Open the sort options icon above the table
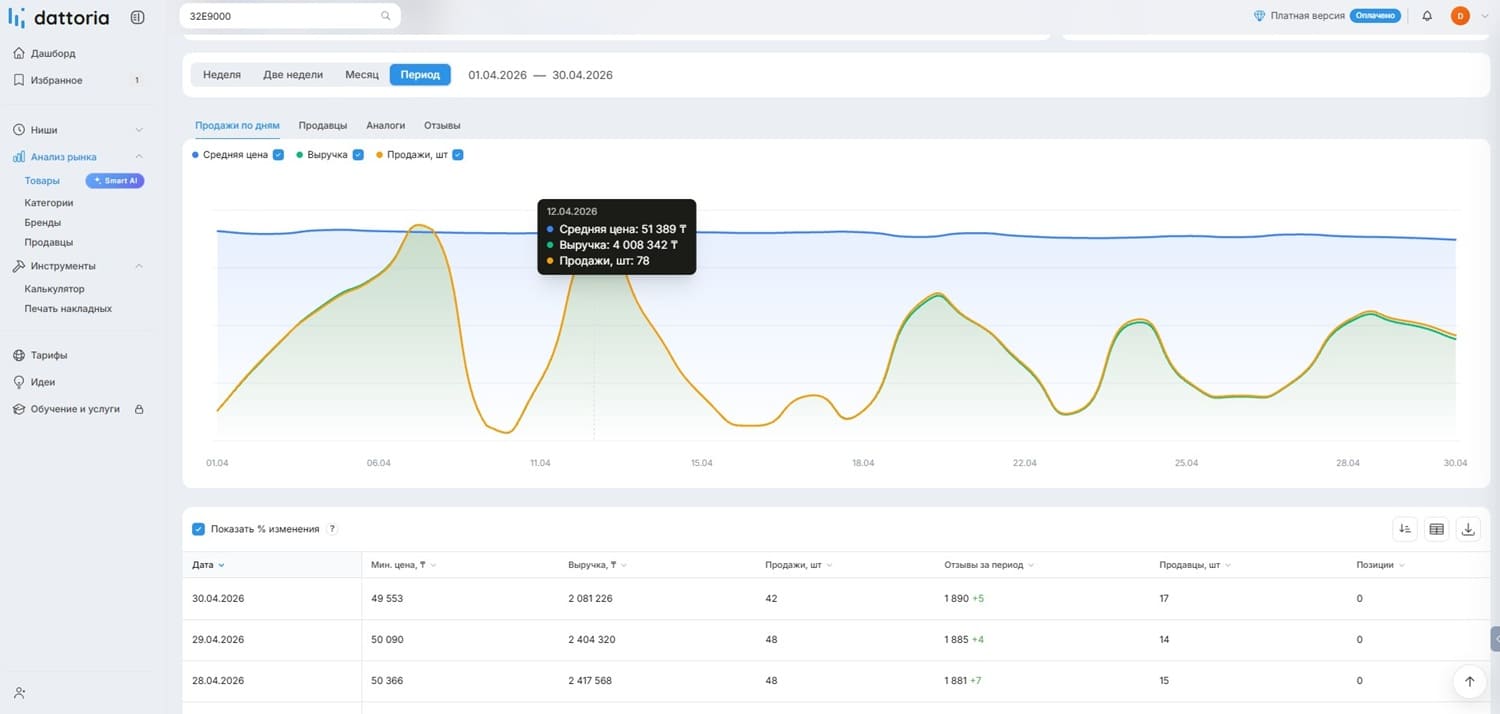 click(x=1405, y=529)
